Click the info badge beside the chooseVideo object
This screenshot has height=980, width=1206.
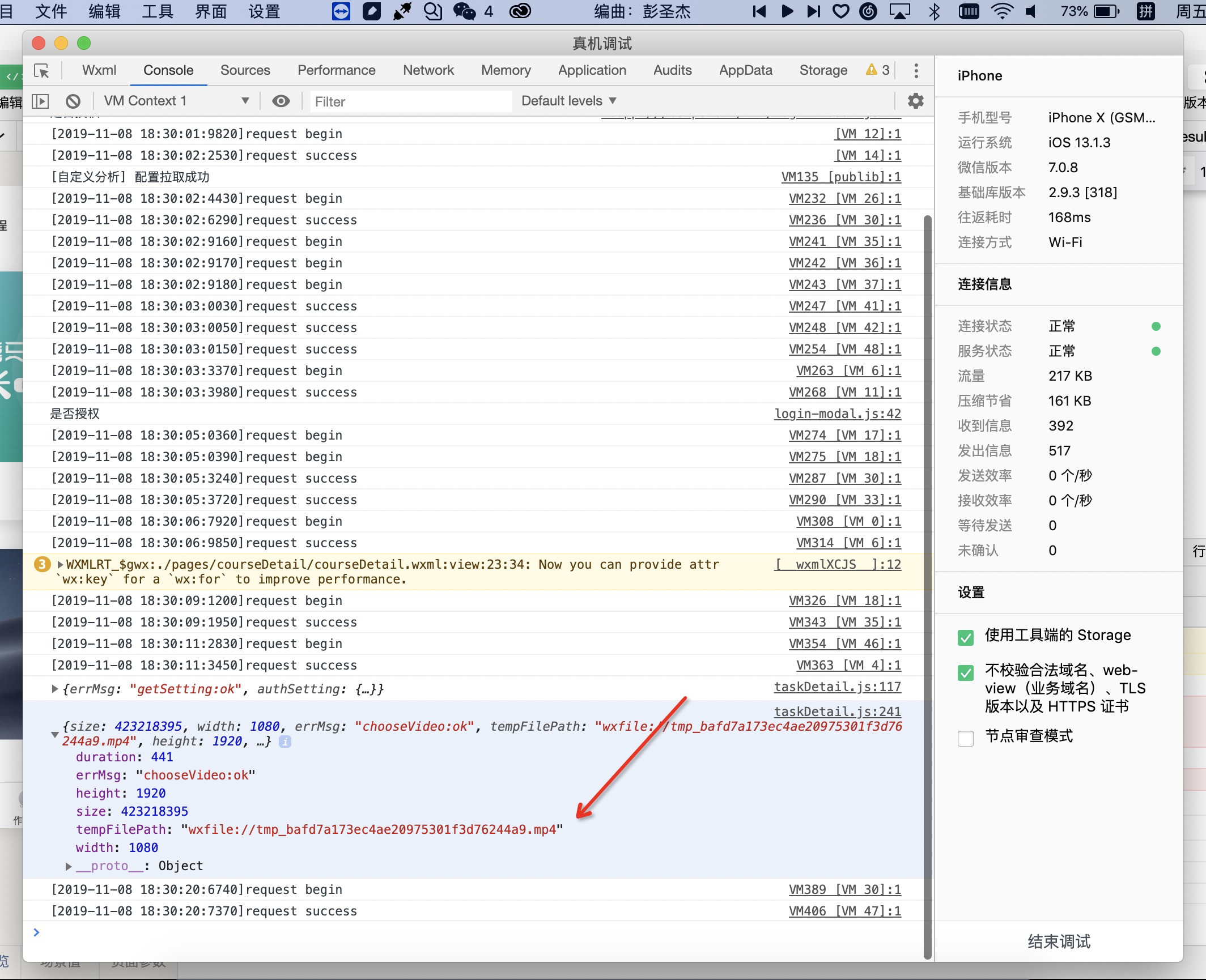coord(285,742)
